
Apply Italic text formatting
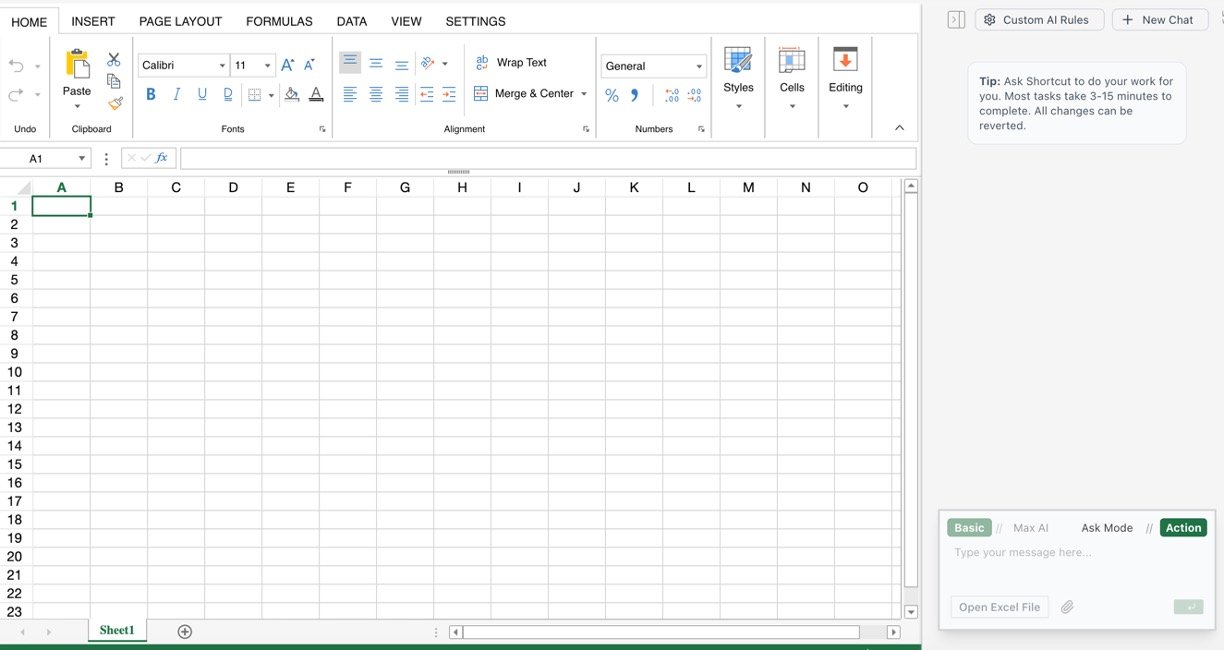pyautogui.click(x=177, y=94)
